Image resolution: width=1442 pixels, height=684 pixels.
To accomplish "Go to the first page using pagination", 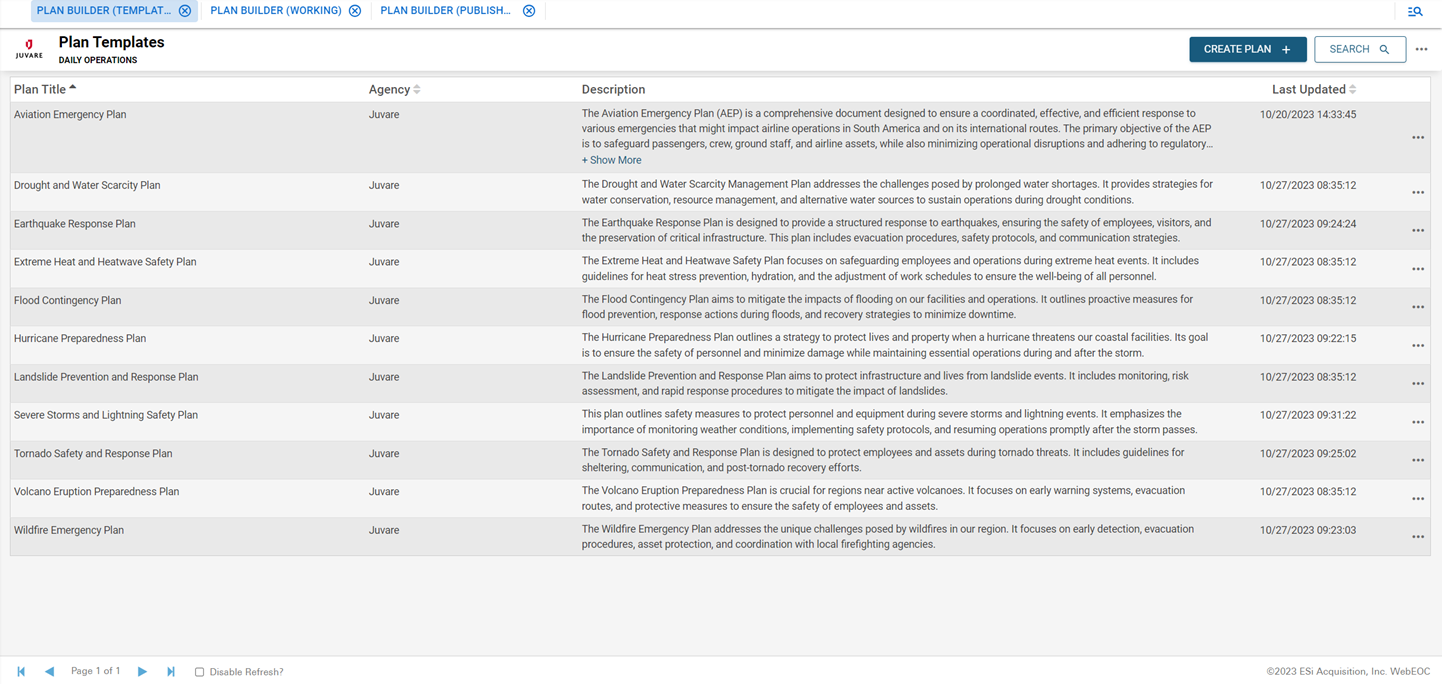I will (21, 671).
